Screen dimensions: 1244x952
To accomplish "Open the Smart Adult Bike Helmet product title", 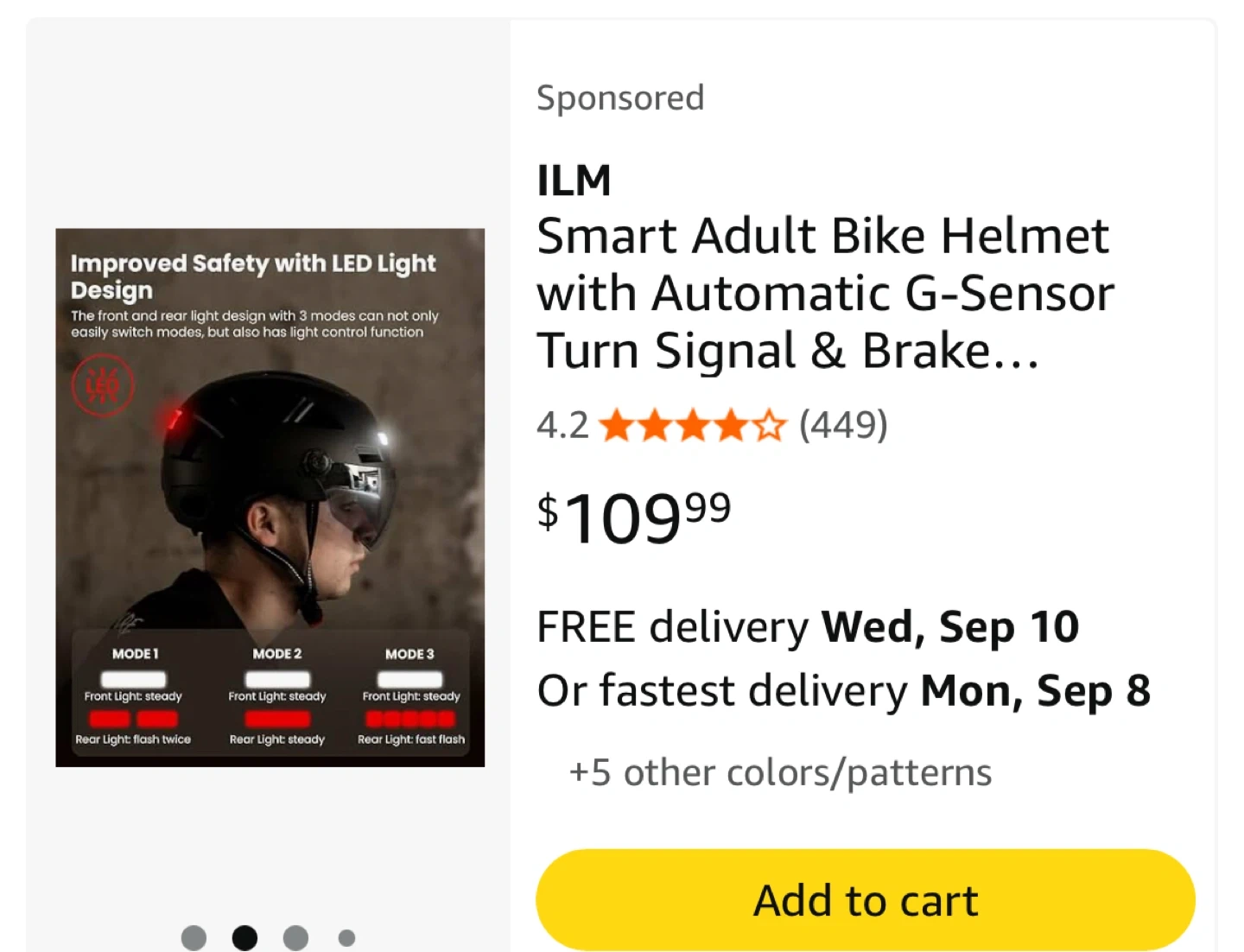I will 824,293.
